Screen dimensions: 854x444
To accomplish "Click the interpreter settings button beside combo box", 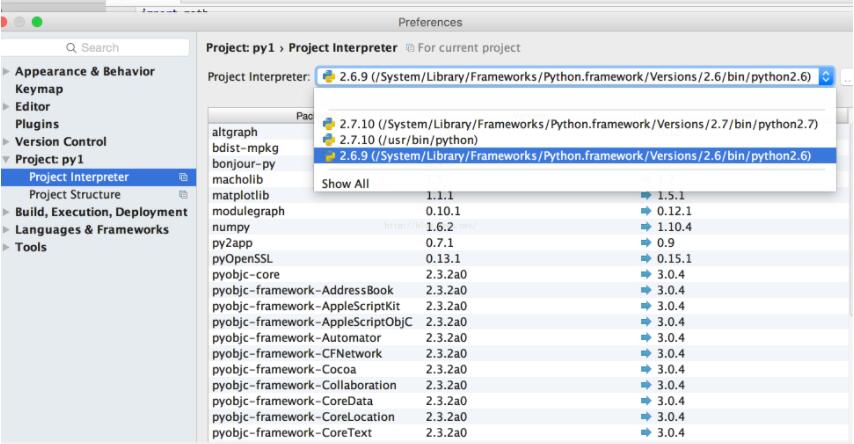I will (847, 76).
